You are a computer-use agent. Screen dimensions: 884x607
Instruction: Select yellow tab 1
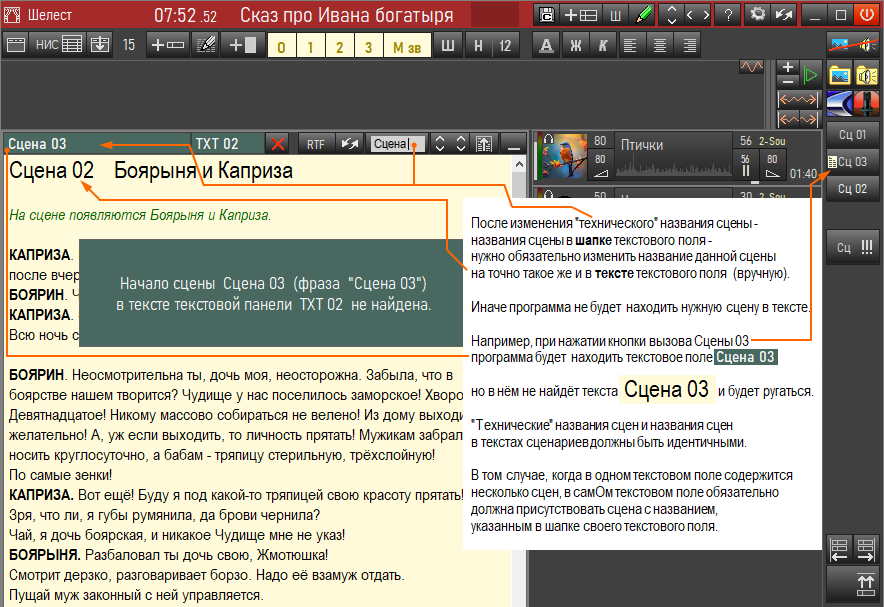310,46
